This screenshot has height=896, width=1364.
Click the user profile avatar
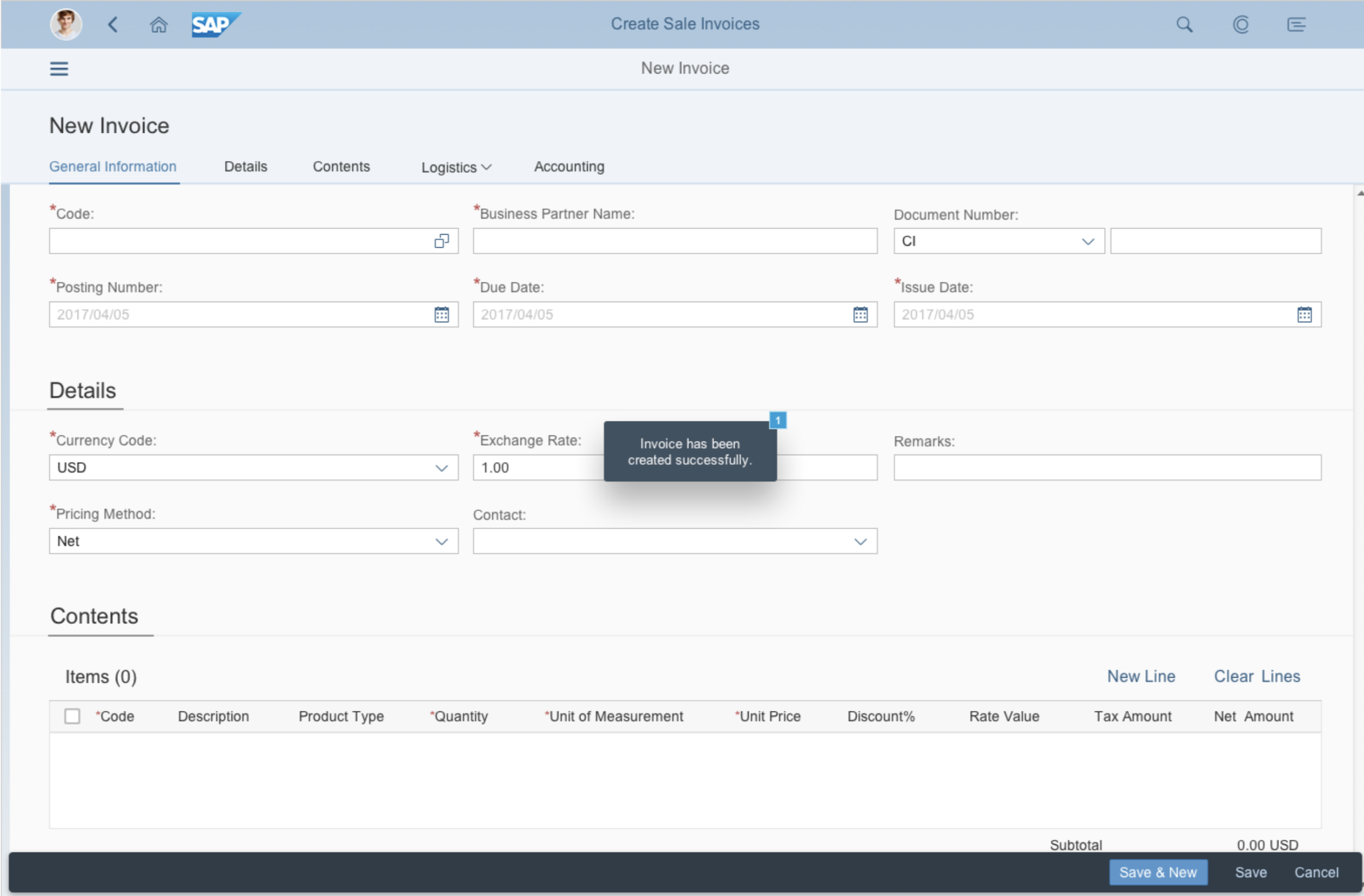point(66,24)
